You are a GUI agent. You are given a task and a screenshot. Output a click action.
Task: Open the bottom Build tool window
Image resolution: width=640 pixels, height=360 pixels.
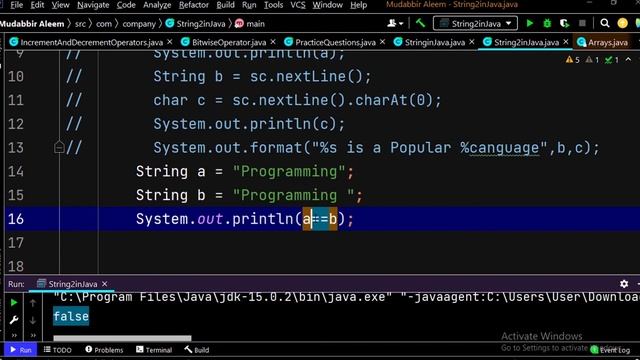tap(197, 350)
